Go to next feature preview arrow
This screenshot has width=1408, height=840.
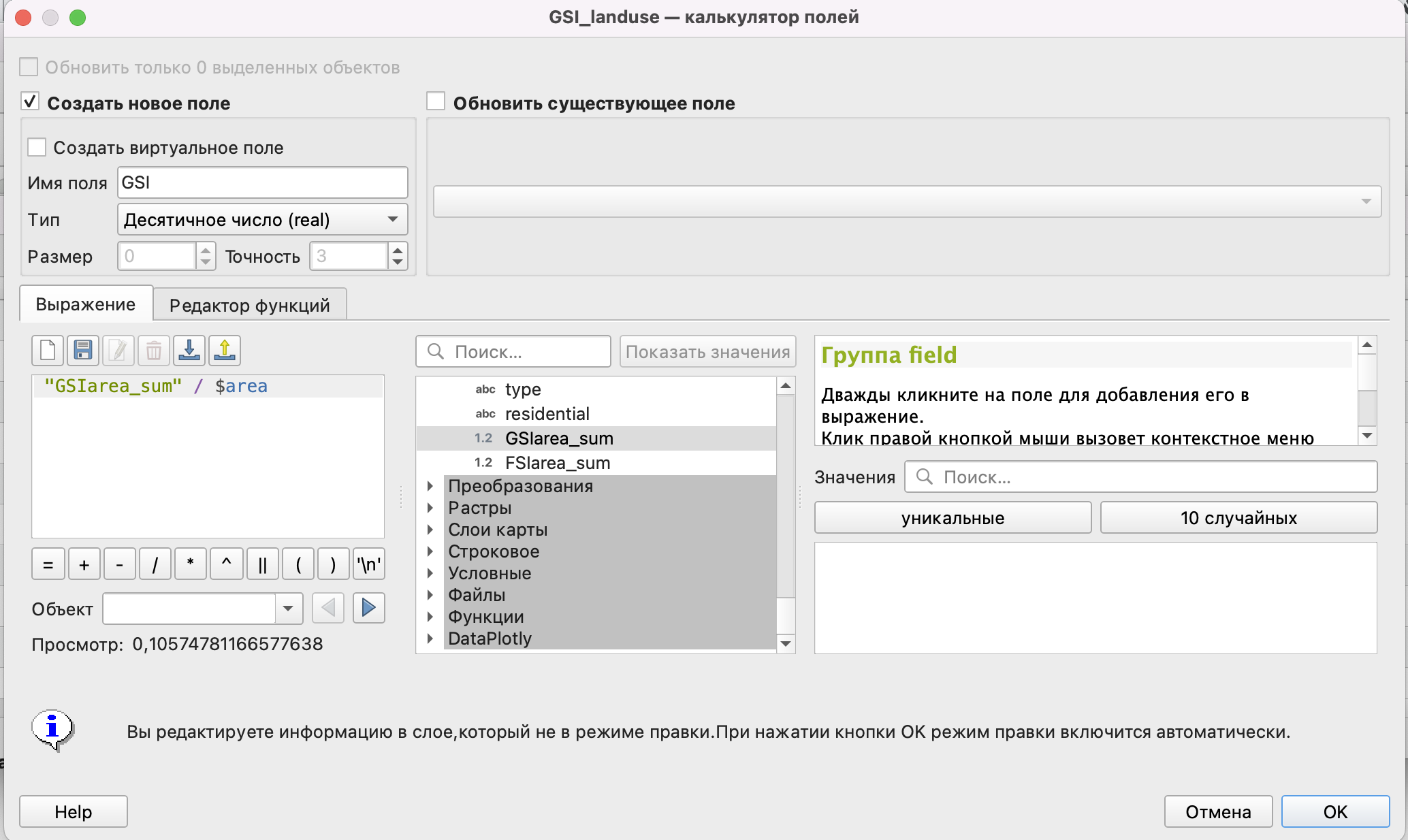(368, 608)
